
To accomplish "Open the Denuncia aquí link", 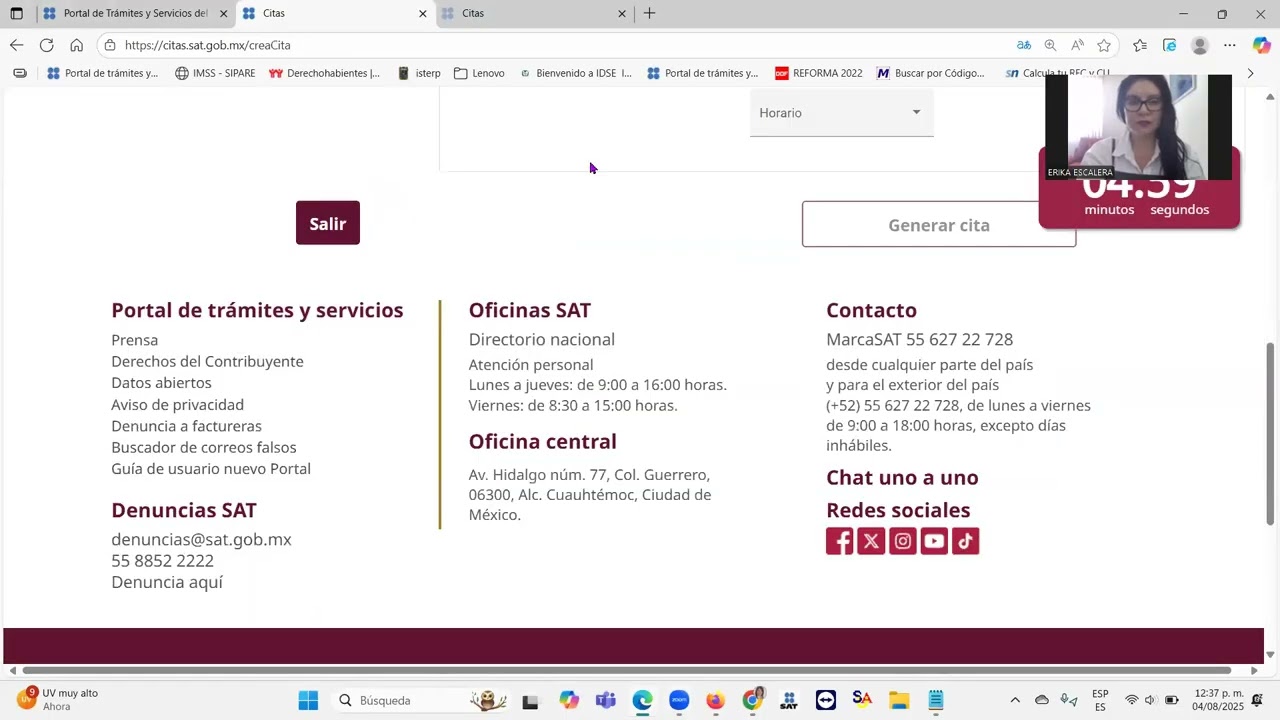I will (167, 582).
